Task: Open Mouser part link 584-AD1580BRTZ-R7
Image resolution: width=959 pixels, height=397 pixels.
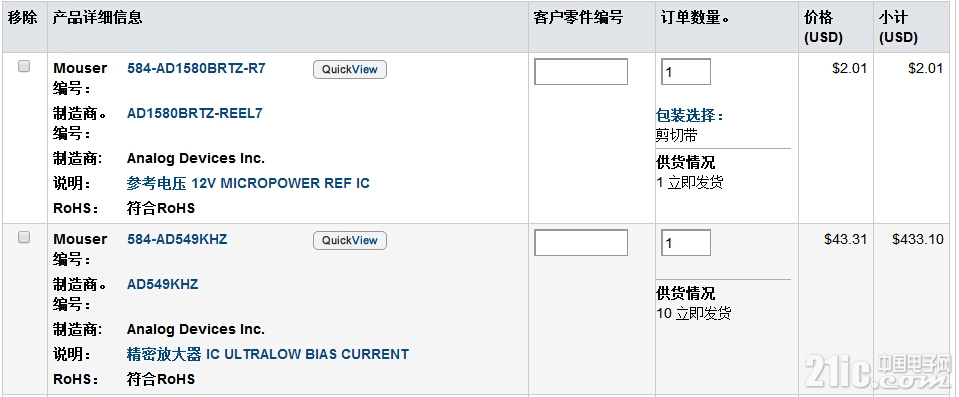Action: tap(196, 68)
